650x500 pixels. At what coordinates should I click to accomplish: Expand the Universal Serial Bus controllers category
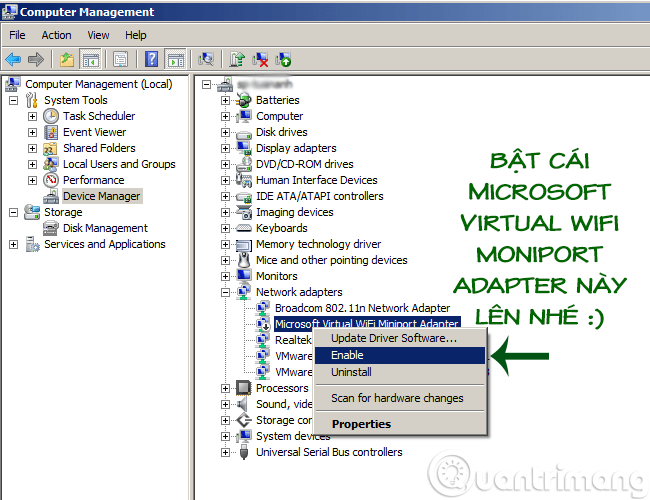click(x=225, y=452)
